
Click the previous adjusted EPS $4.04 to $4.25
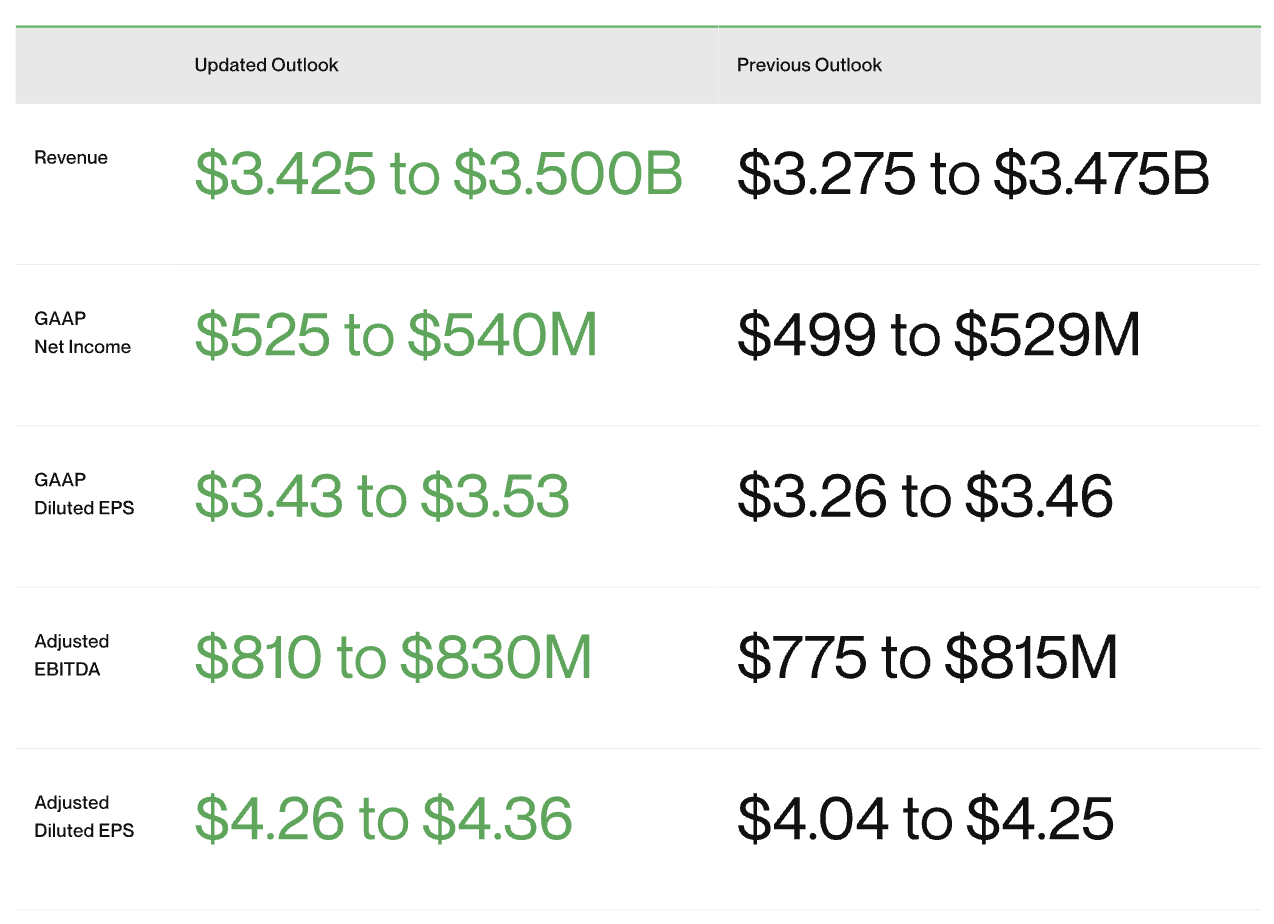[x=925, y=819]
